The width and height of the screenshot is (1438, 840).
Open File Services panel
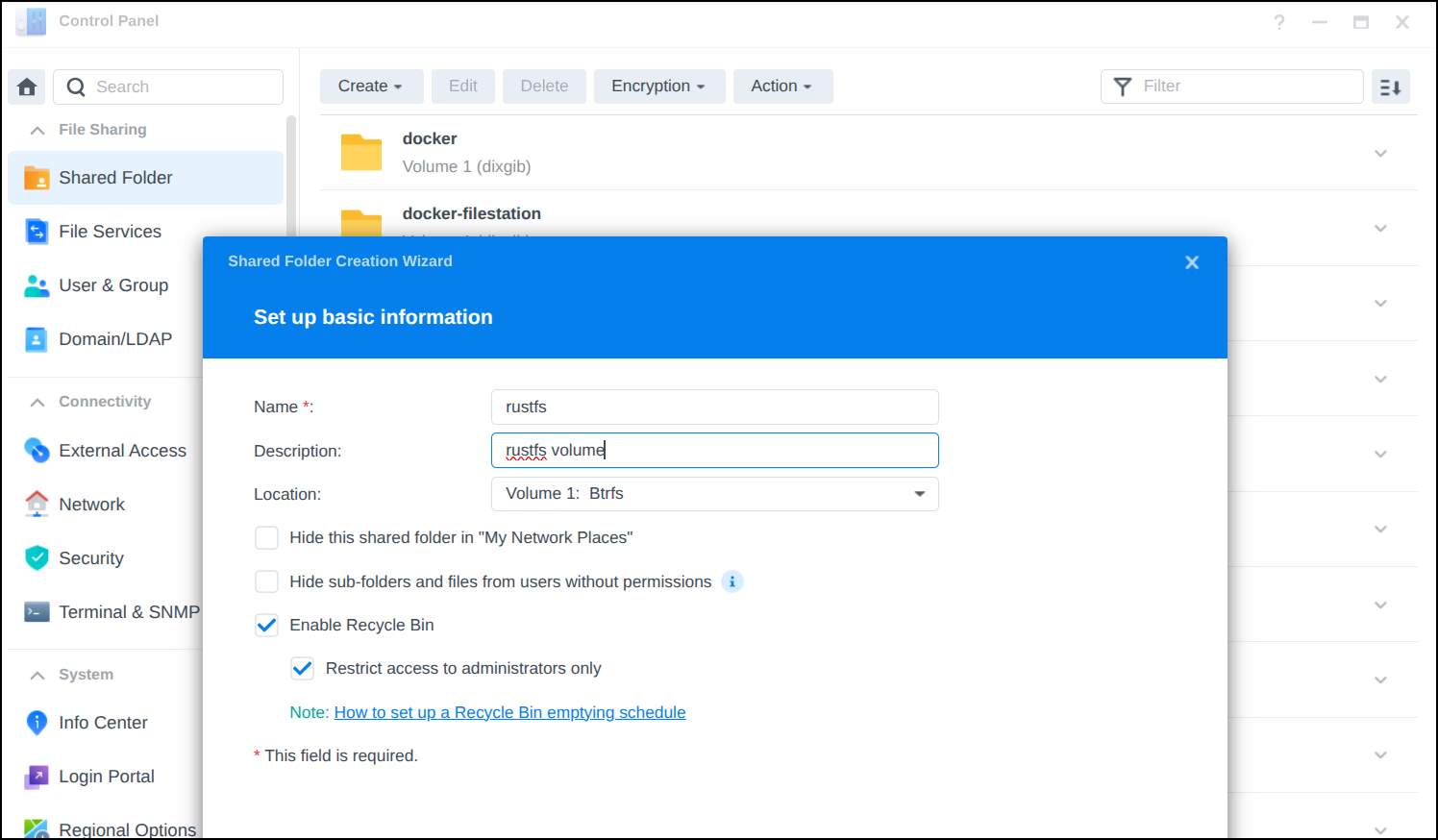point(110,232)
